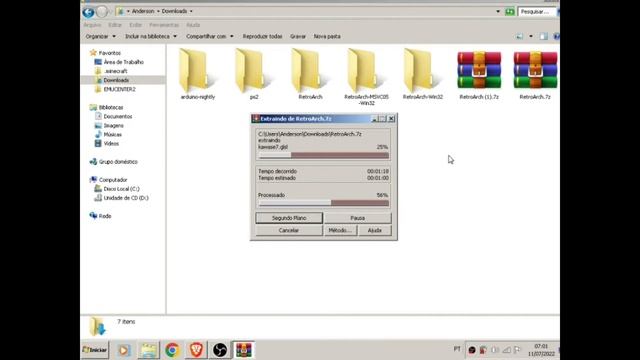Click the Método... button

[x=340, y=230]
